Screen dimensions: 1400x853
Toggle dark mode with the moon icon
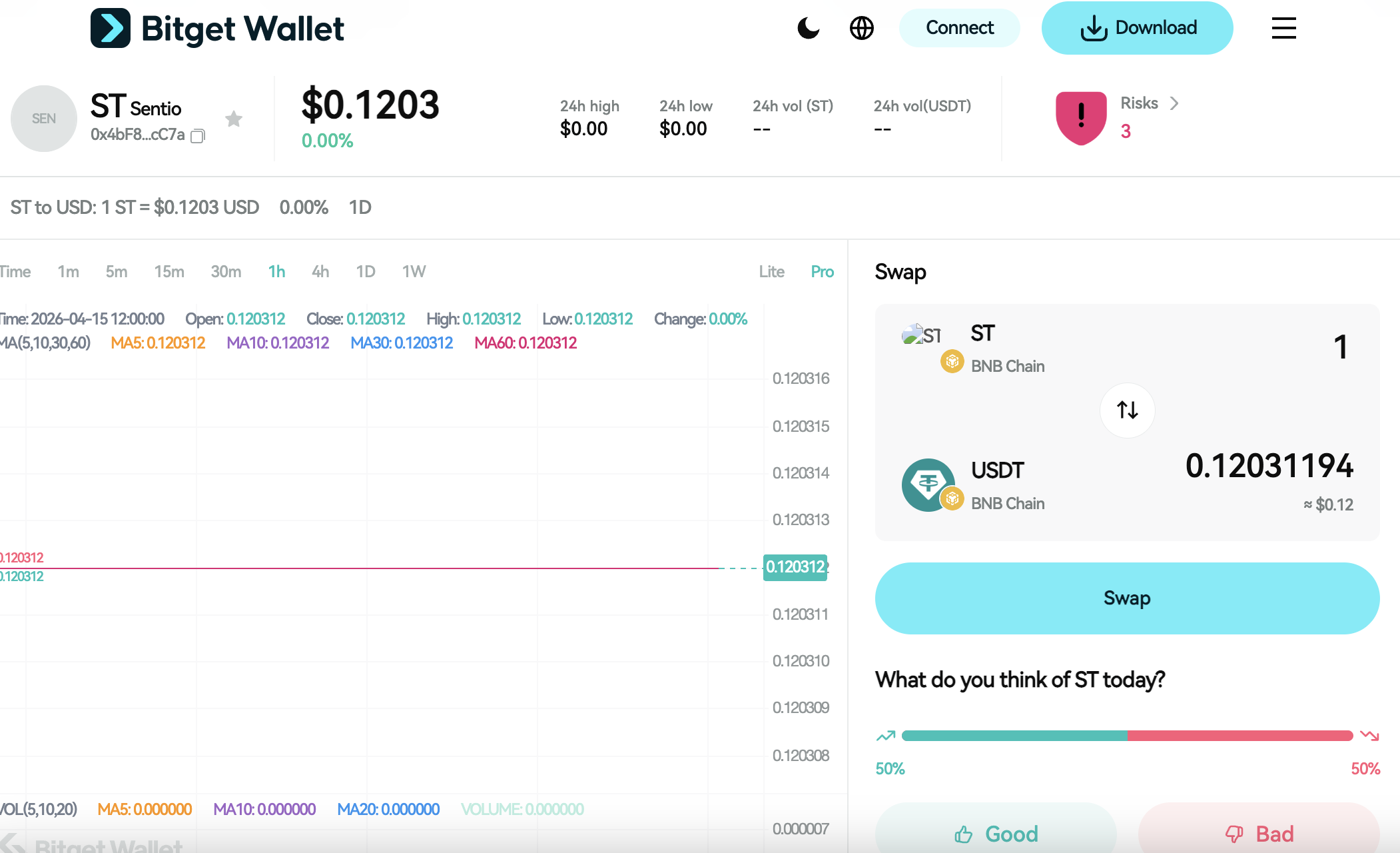tap(808, 28)
